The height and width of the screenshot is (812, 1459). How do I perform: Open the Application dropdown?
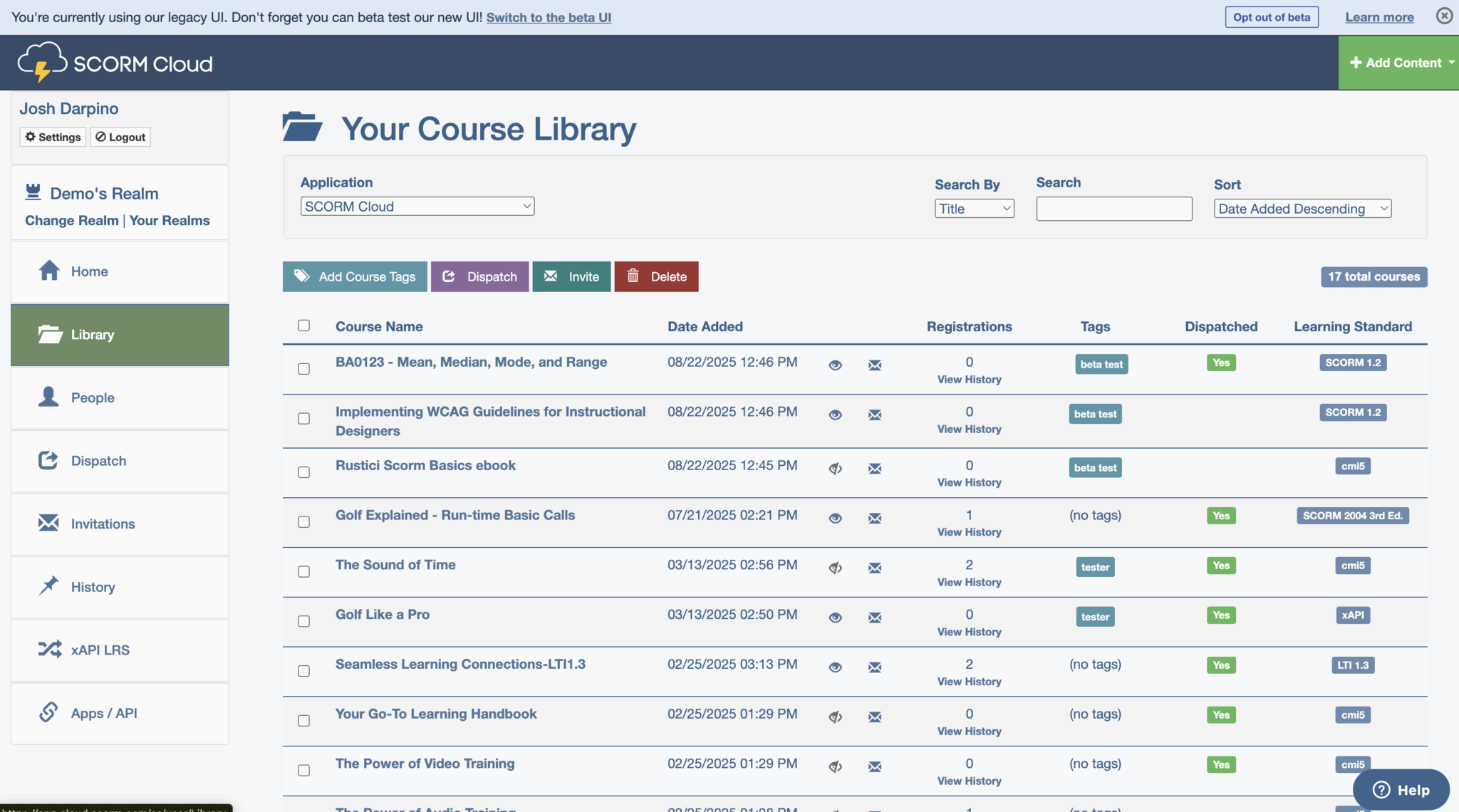[417, 206]
